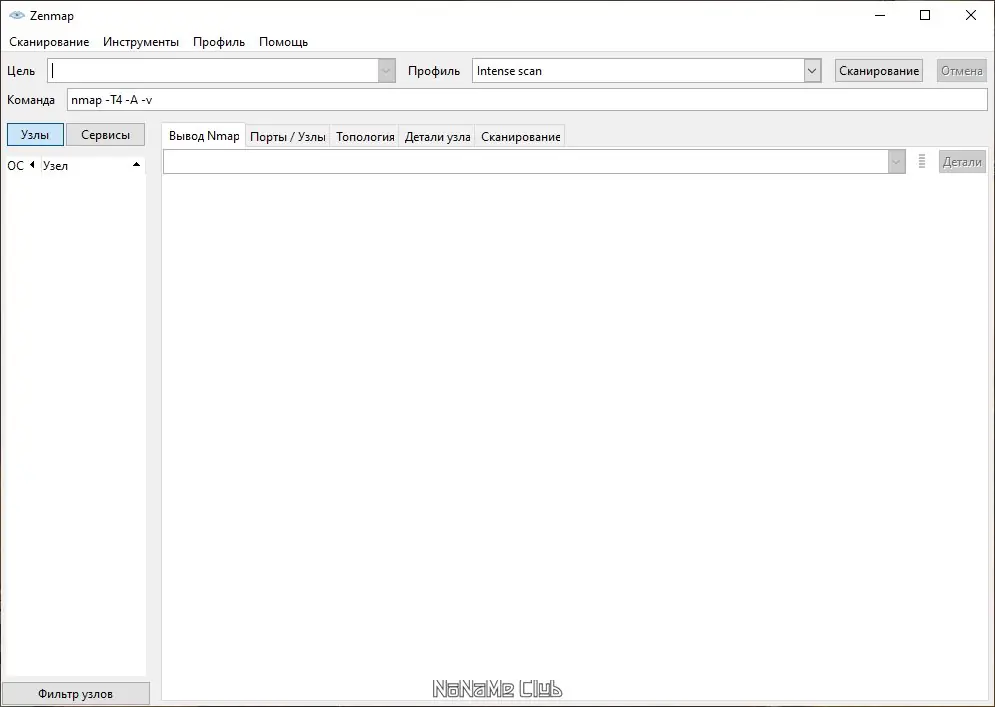Click the ascending sort arrow in Узел column
This screenshot has height=707, width=995.
[x=136, y=164]
